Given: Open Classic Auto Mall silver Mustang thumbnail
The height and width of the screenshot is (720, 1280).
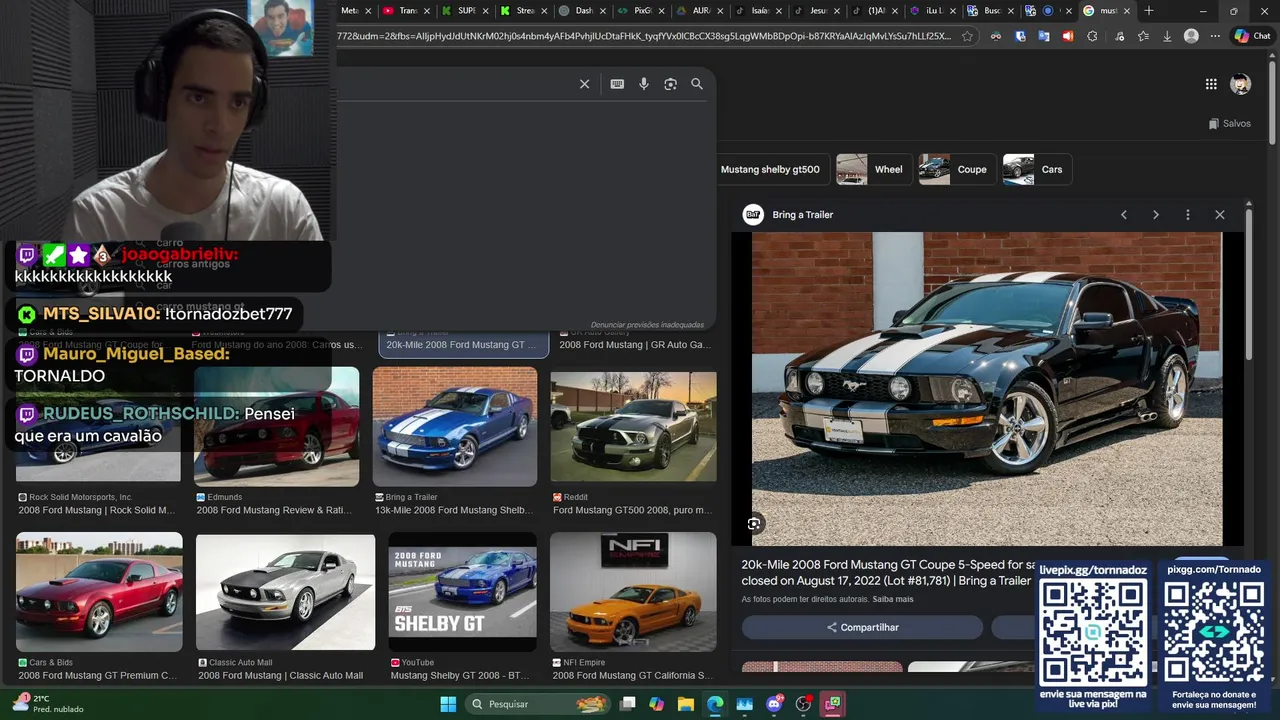Looking at the screenshot, I should tap(285, 592).
